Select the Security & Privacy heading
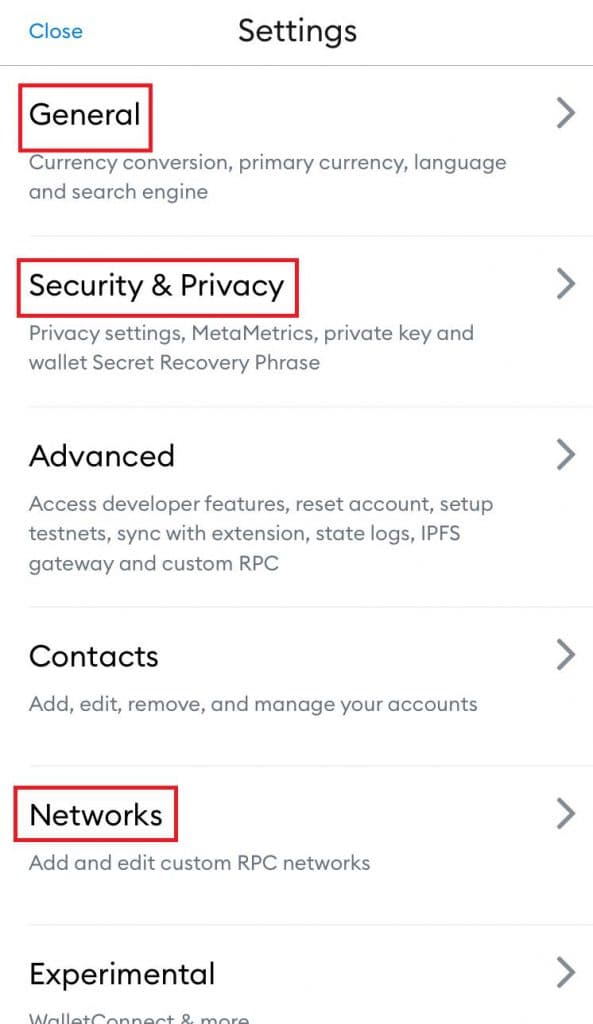Screen dimensions: 593x1024 [157, 286]
